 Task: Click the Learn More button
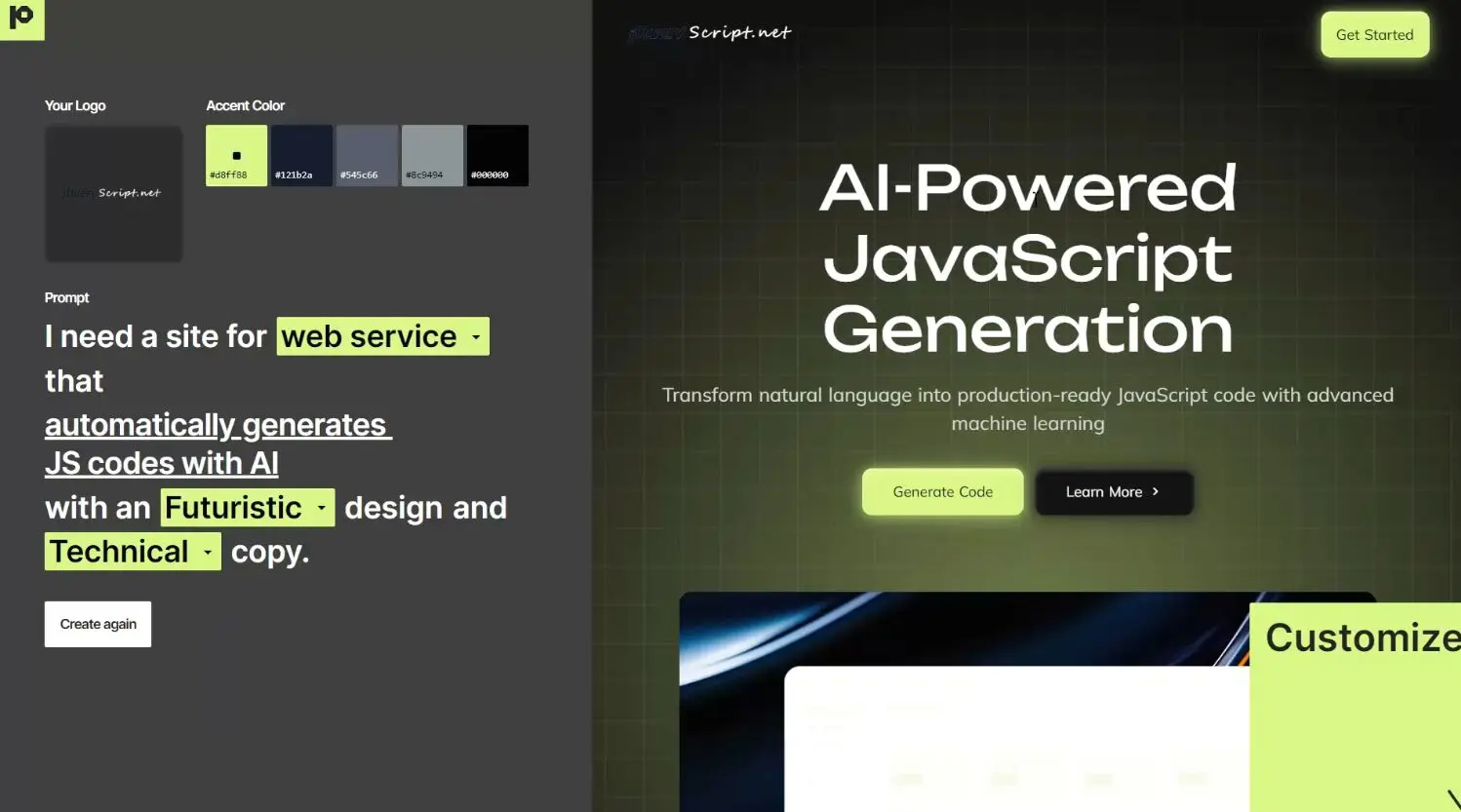1113,492
